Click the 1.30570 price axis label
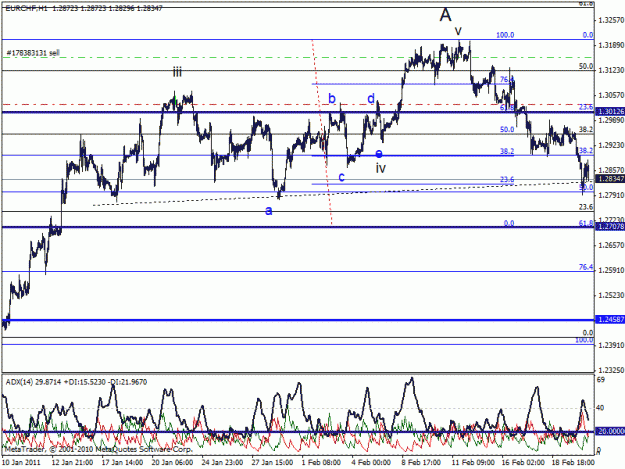The width and height of the screenshot is (625, 469). click(x=611, y=95)
